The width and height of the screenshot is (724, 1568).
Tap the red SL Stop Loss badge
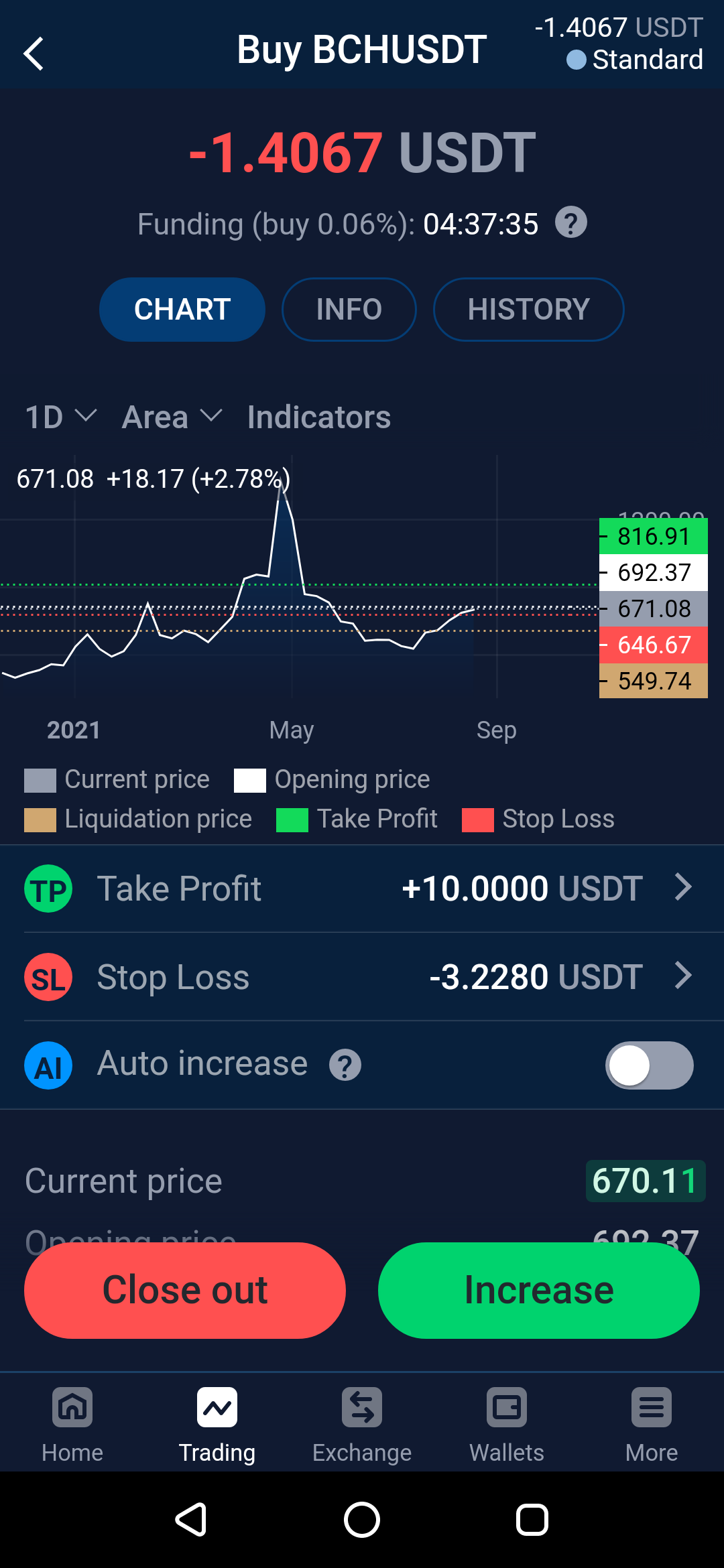[x=48, y=977]
